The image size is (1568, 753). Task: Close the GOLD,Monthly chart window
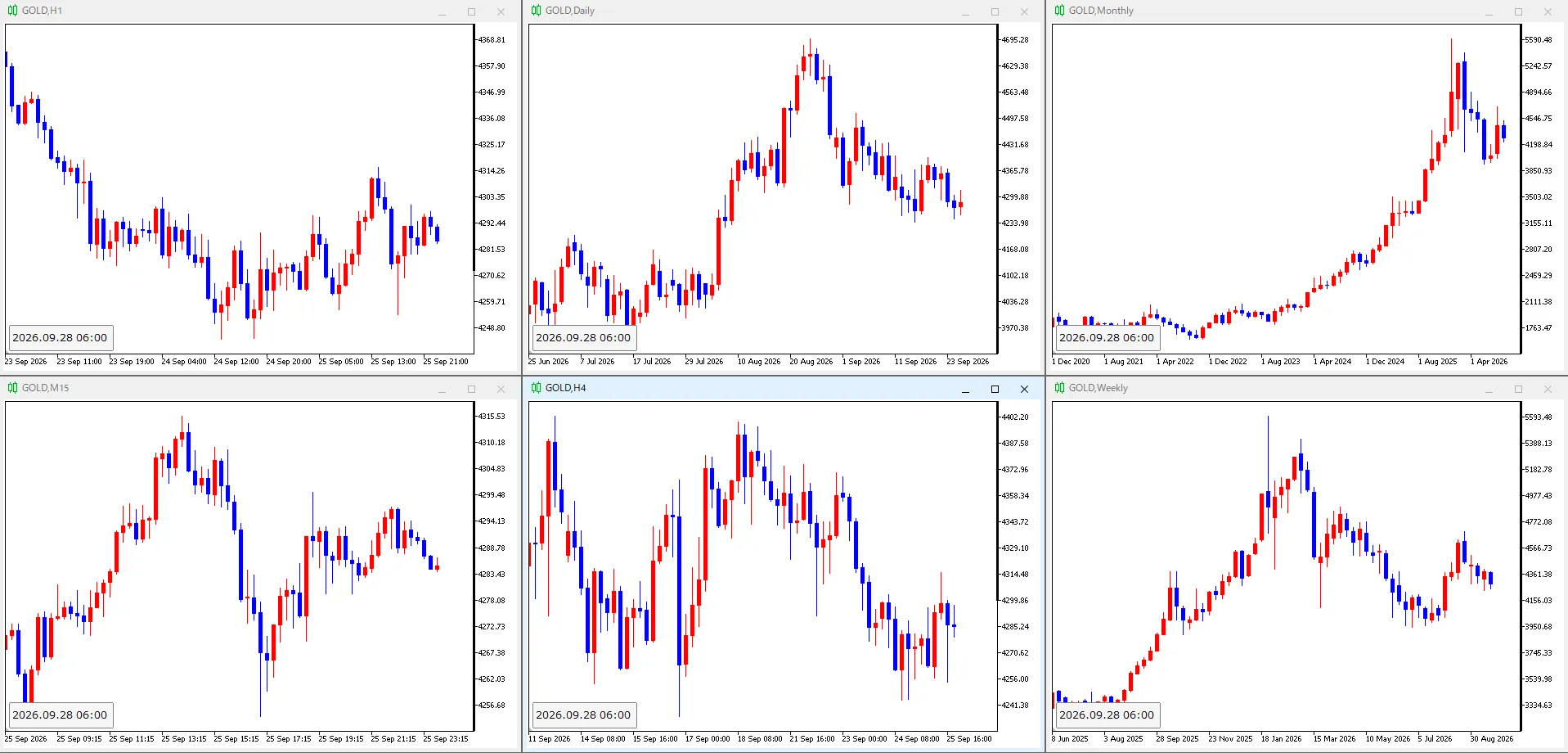pos(1548,11)
